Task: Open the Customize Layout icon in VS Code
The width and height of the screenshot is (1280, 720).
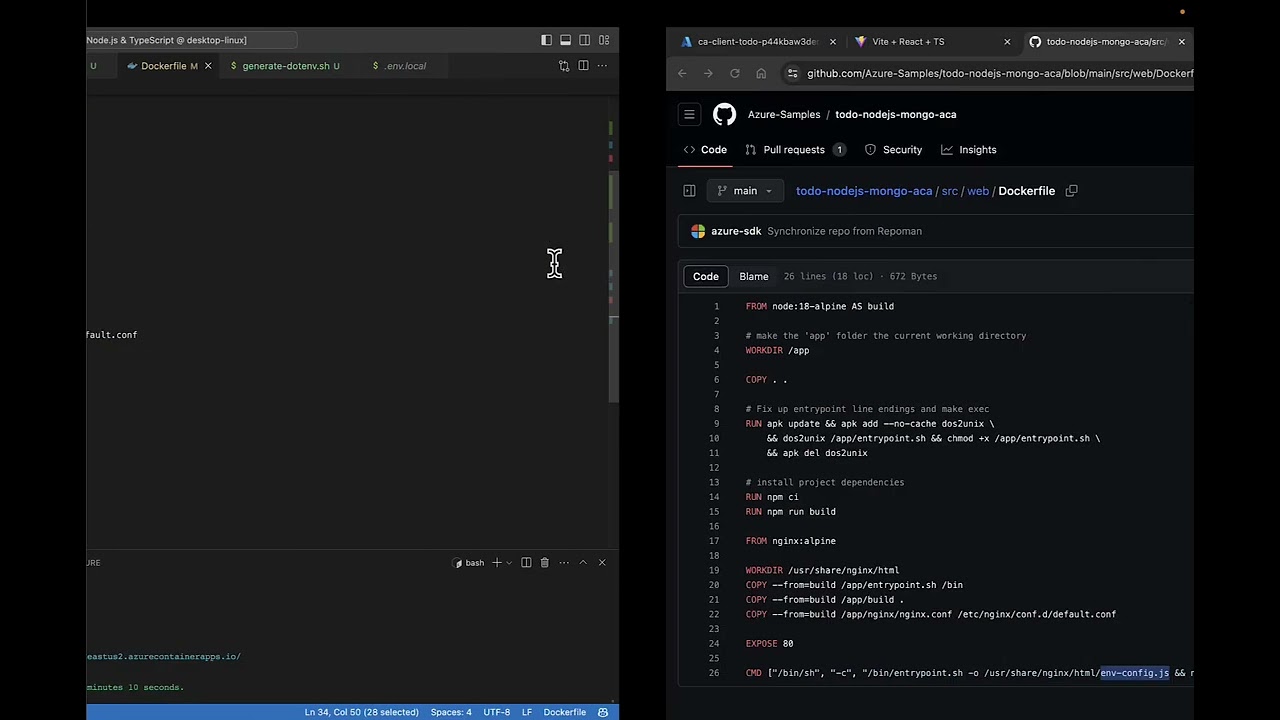Action: [604, 40]
